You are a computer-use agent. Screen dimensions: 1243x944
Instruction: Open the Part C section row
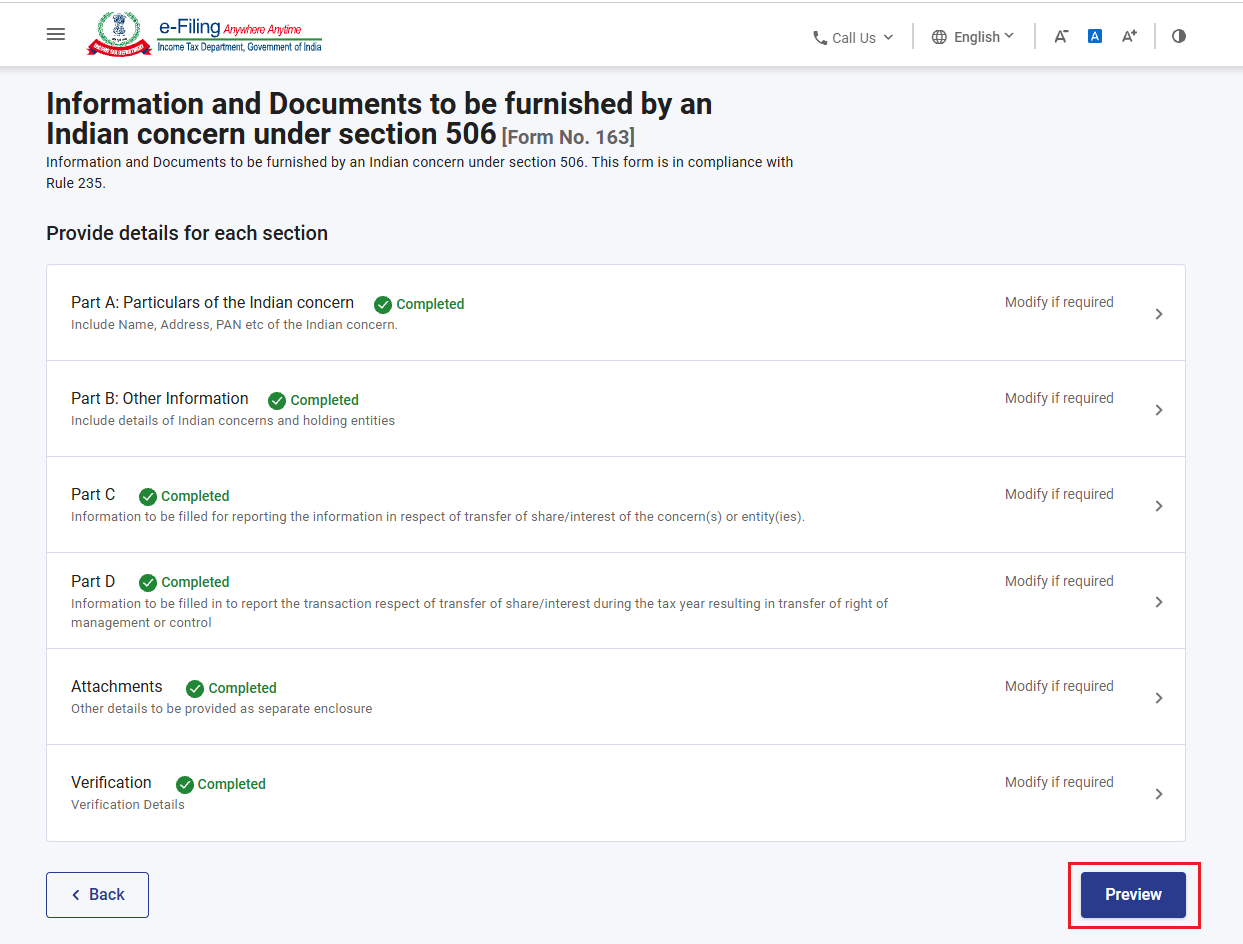[x=615, y=505]
